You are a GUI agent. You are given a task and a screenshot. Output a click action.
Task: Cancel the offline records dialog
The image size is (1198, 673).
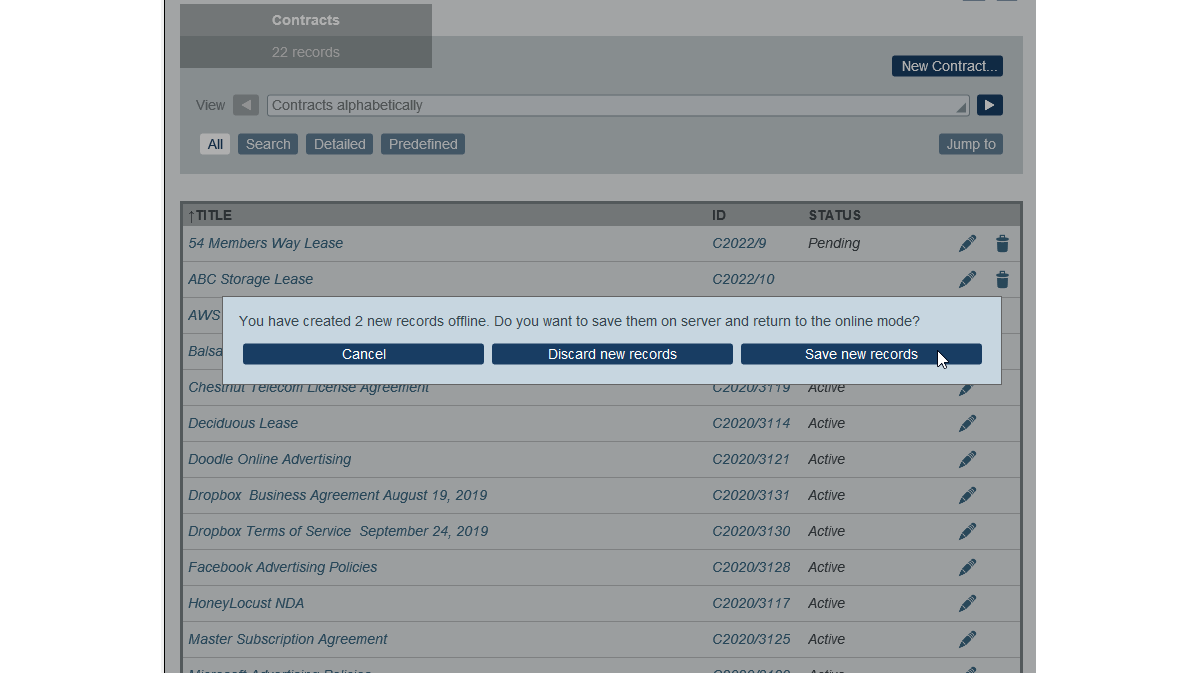tap(363, 354)
